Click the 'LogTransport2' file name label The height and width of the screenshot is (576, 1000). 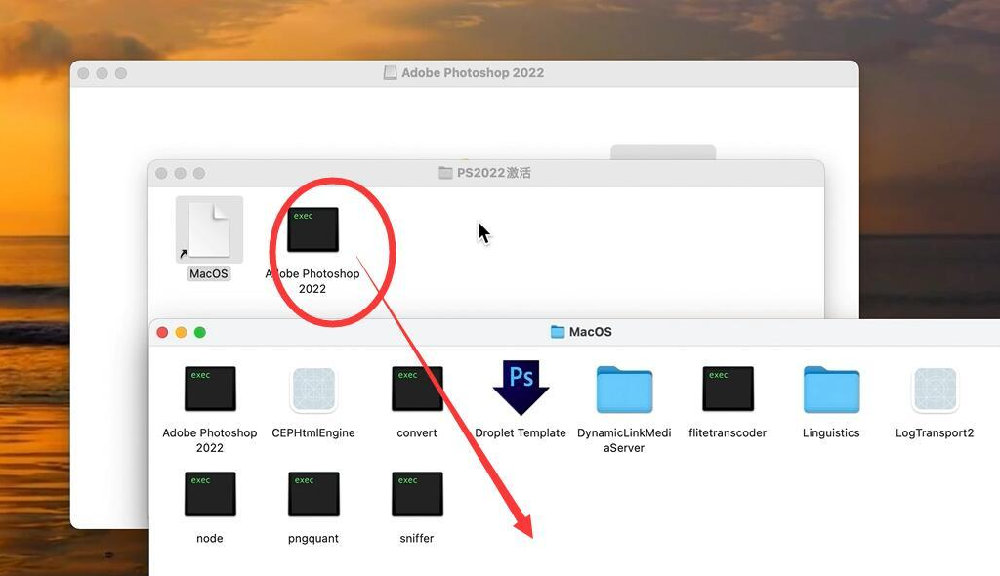pyautogui.click(x=934, y=432)
